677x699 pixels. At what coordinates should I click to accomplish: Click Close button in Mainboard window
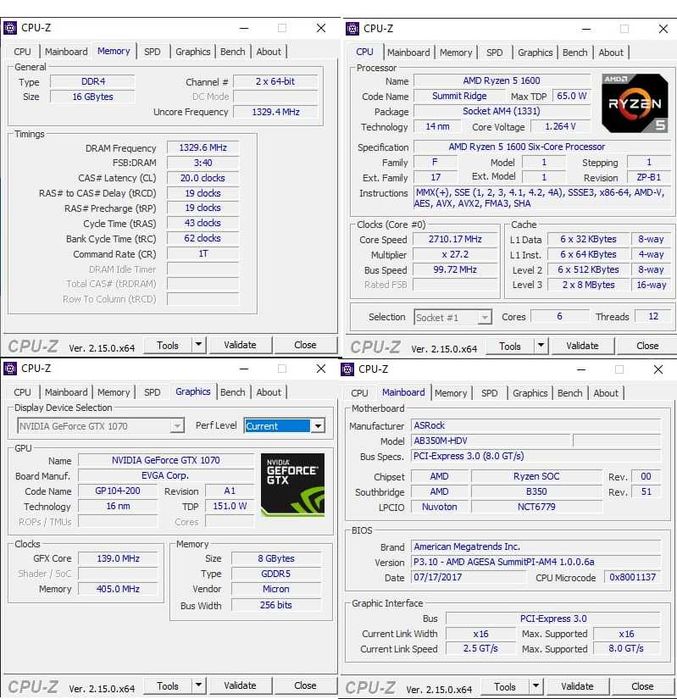(642, 687)
